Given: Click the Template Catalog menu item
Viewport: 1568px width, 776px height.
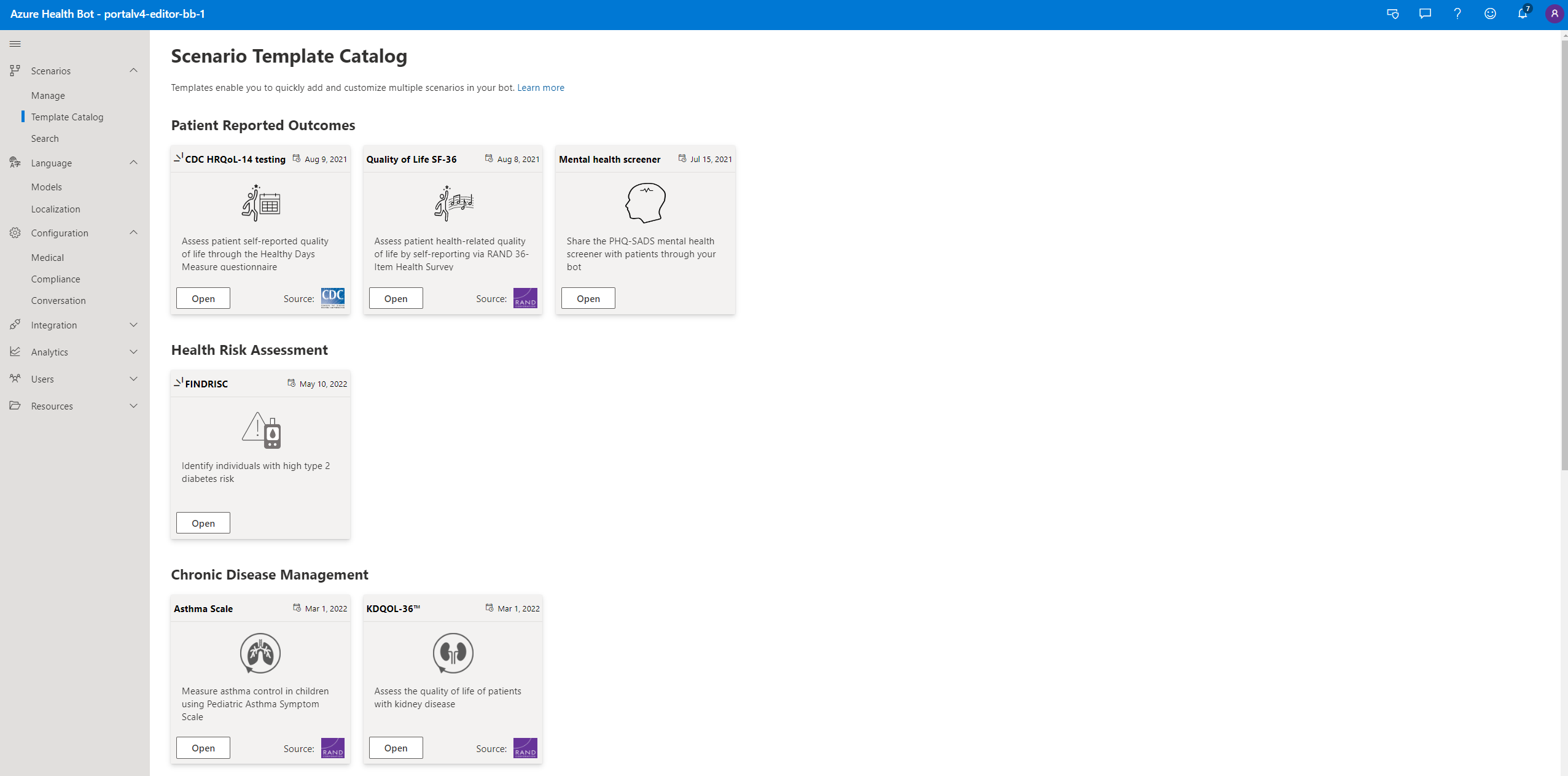Looking at the screenshot, I should point(67,117).
